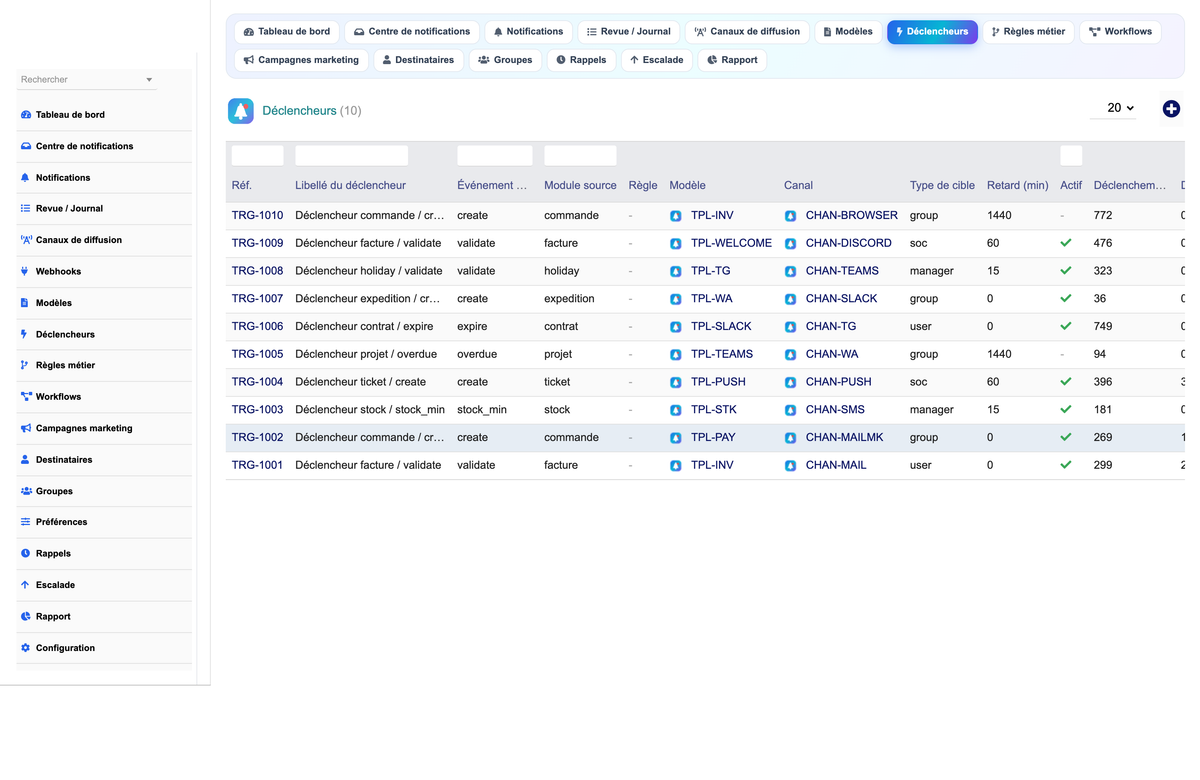Click the trigger count value 772

tap(1103, 215)
